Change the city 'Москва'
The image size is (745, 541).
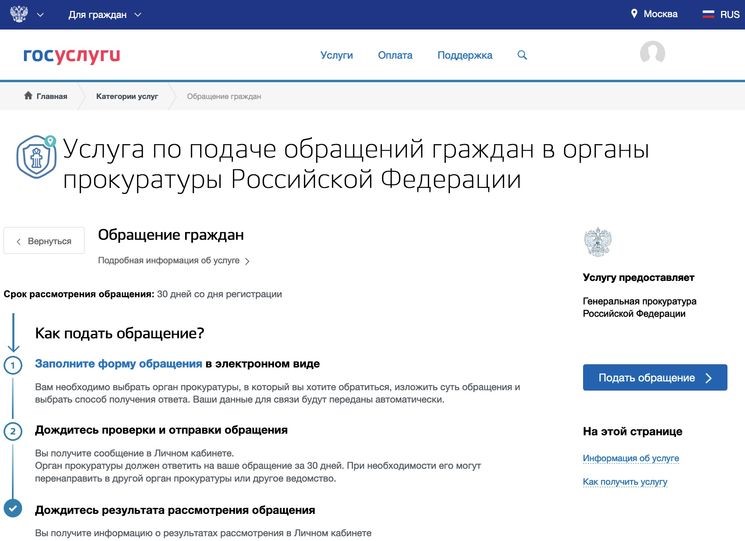click(660, 14)
